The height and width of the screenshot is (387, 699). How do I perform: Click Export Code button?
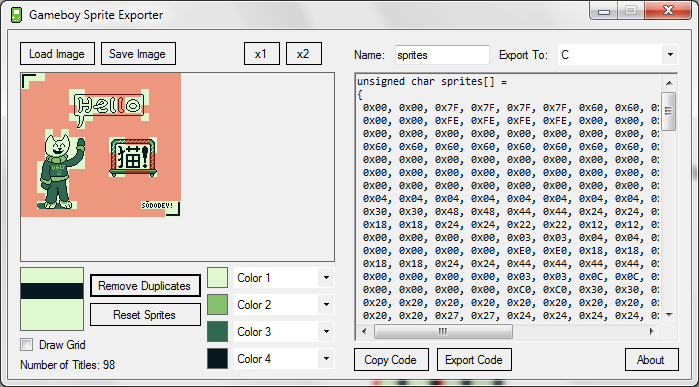click(x=474, y=360)
